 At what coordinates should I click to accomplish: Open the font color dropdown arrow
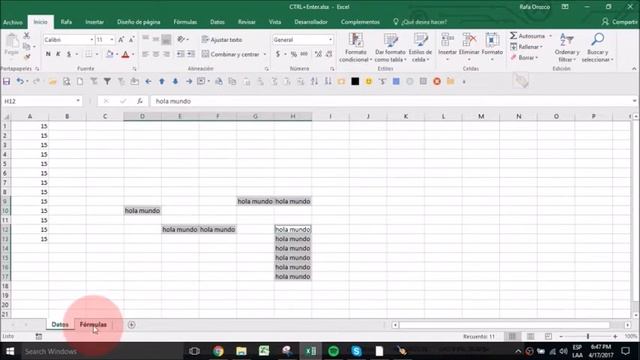(133, 54)
